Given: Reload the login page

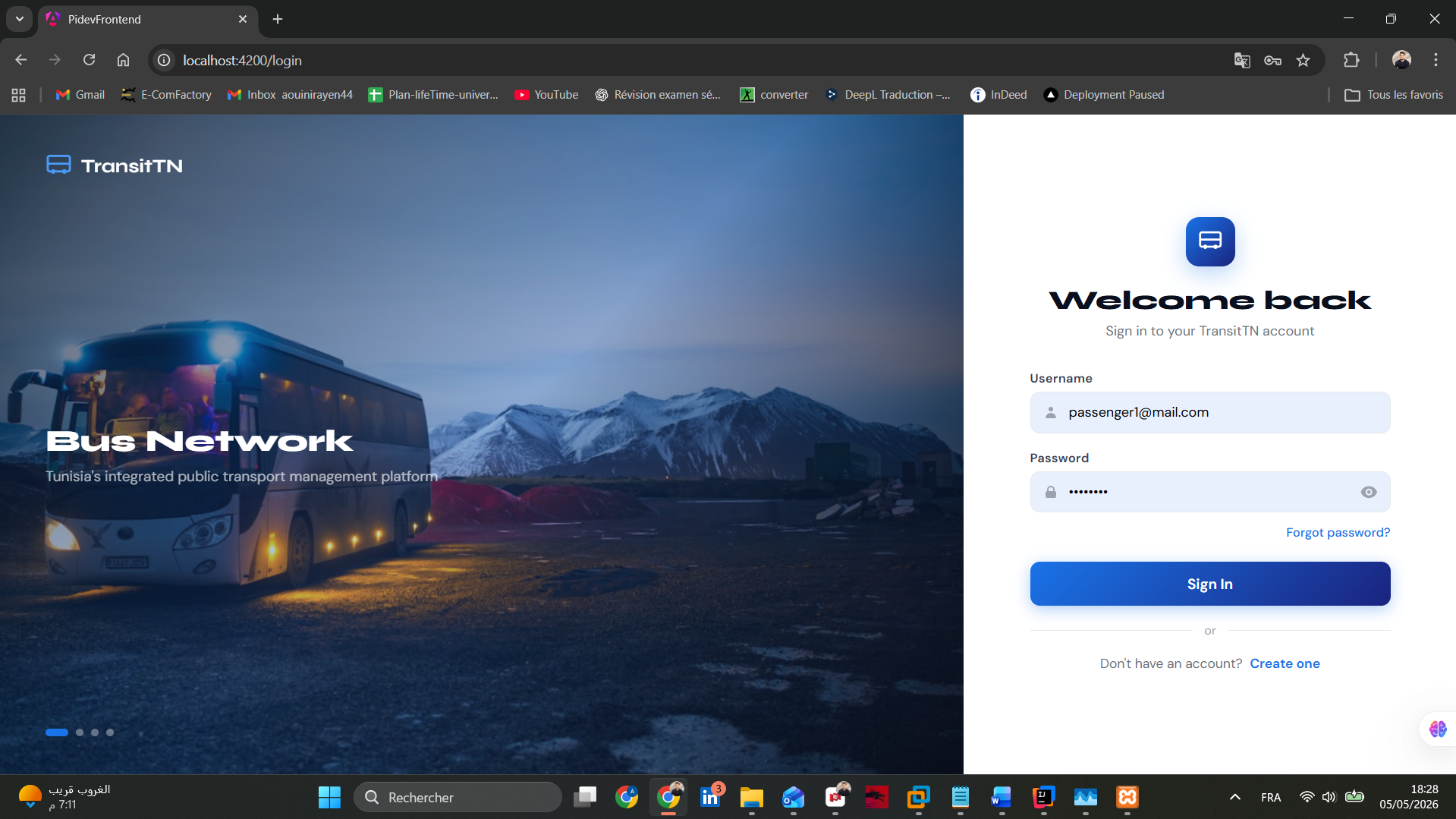Looking at the screenshot, I should 89,60.
